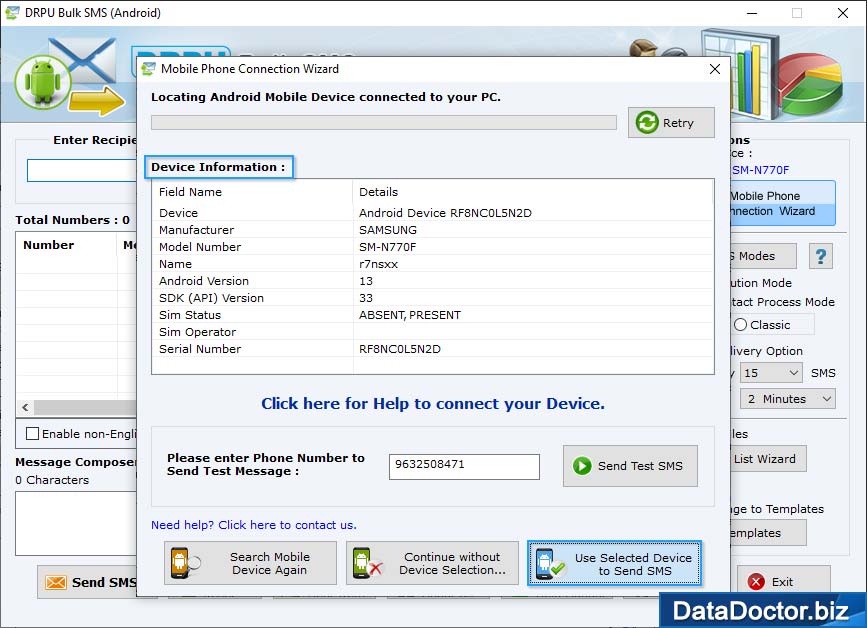The width and height of the screenshot is (867, 628).
Task: Close the Mobile Phone Connection Wizard dialog
Action: coord(715,69)
